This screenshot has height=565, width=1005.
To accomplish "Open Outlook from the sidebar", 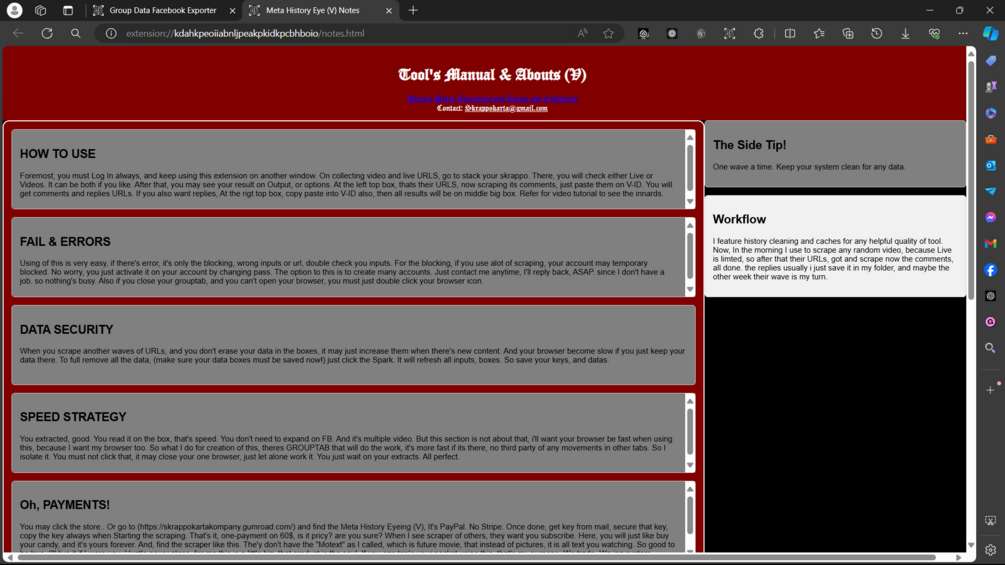I will [x=990, y=165].
